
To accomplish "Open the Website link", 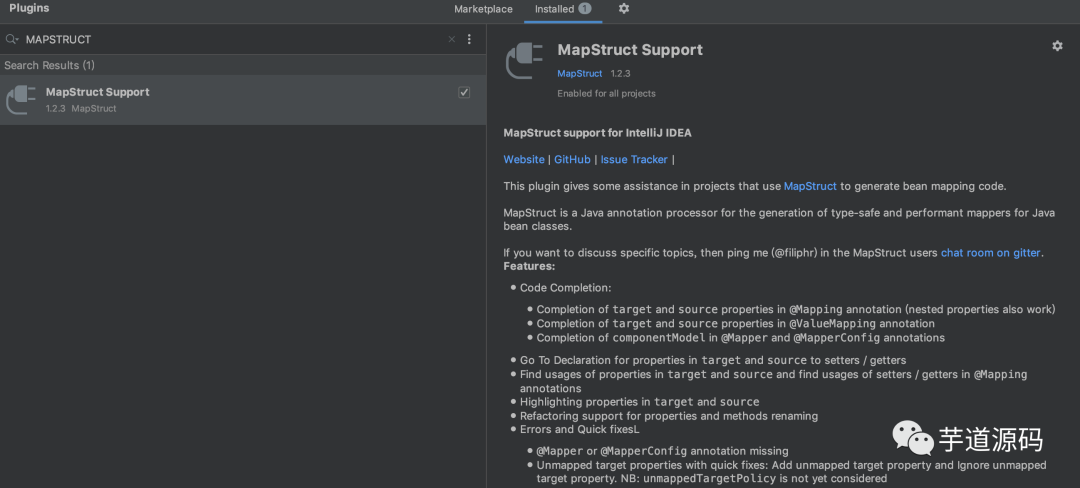I will point(524,159).
